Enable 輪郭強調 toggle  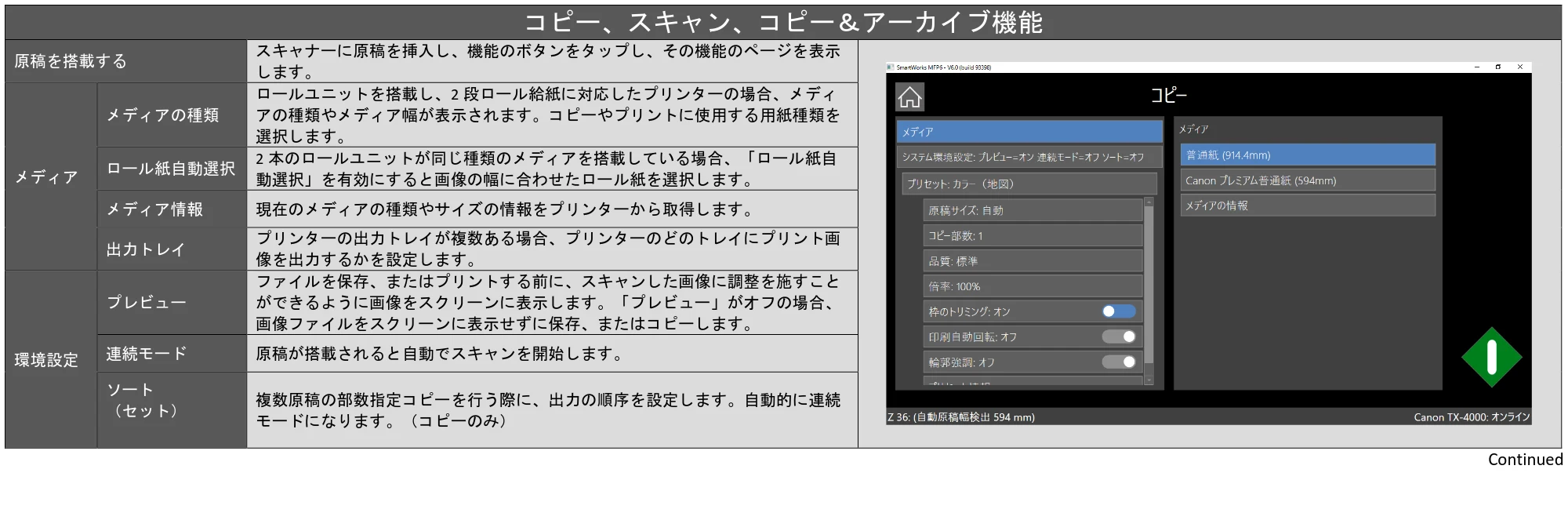(1119, 362)
